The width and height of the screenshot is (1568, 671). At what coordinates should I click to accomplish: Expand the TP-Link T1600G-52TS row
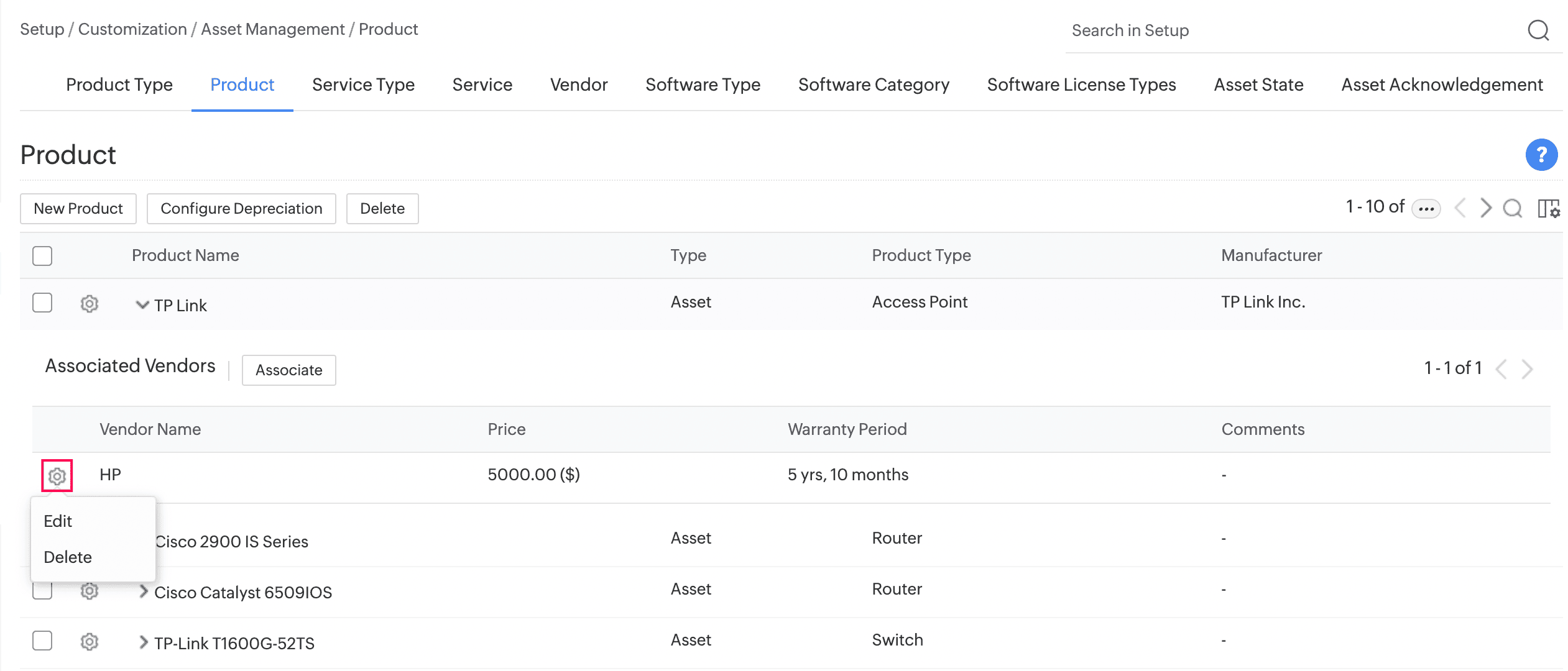[144, 642]
